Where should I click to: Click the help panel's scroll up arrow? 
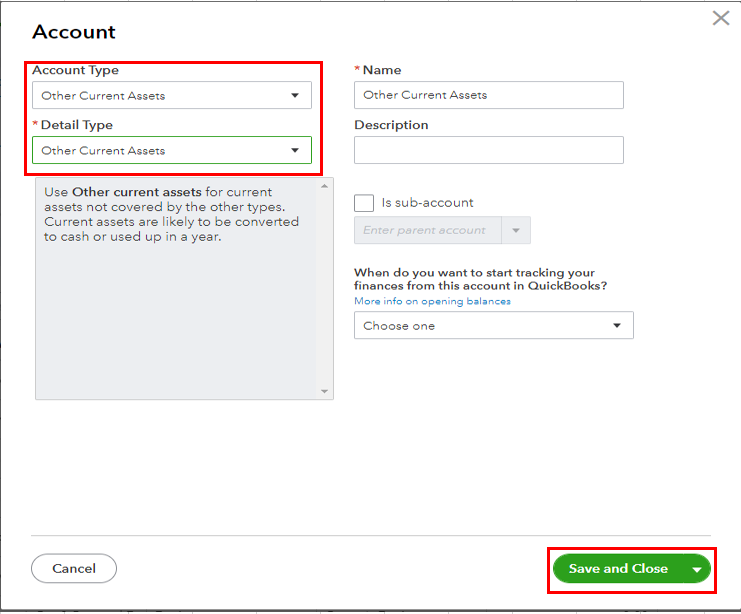pos(324,187)
